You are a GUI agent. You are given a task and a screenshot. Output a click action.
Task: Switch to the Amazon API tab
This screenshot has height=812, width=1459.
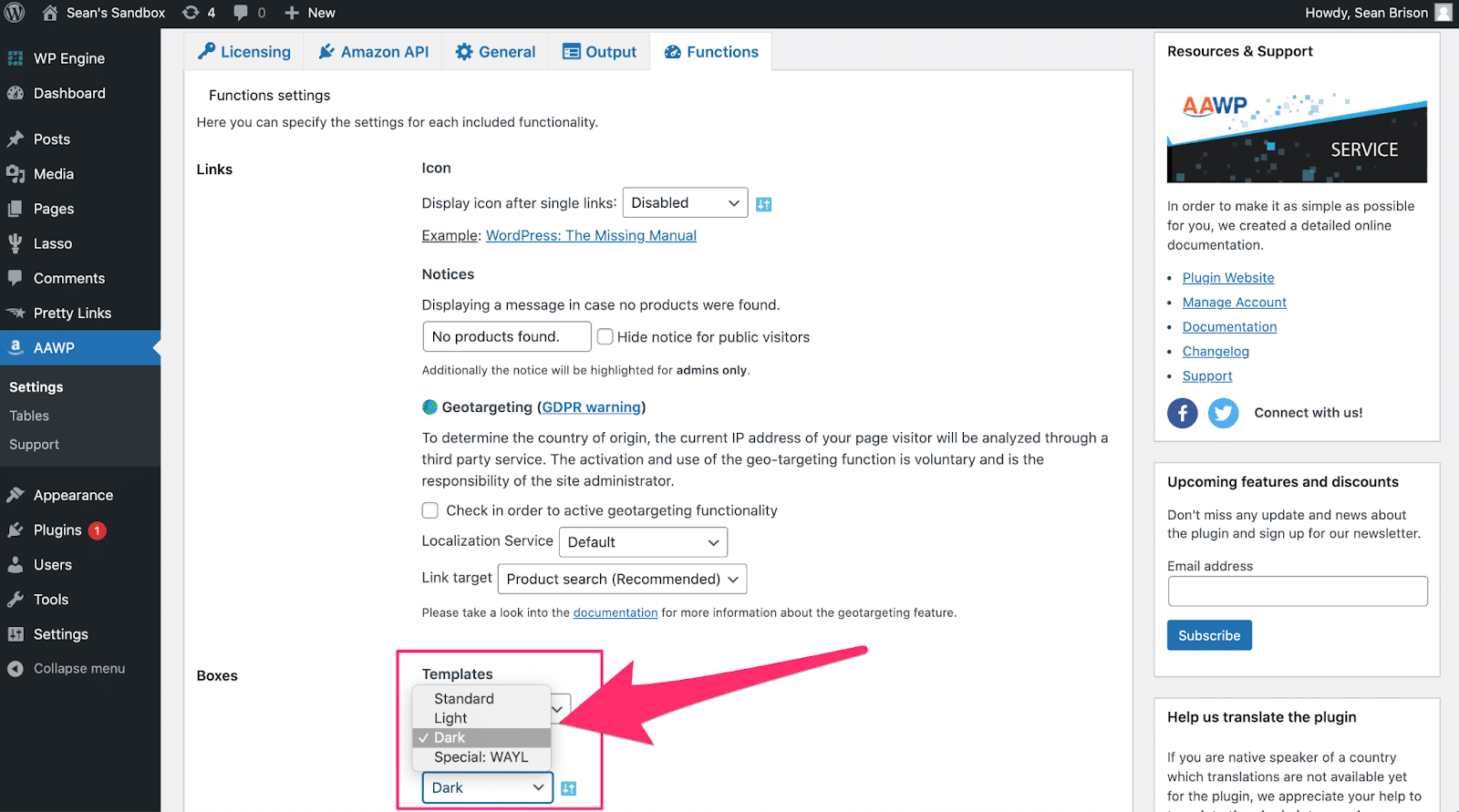[x=373, y=52]
